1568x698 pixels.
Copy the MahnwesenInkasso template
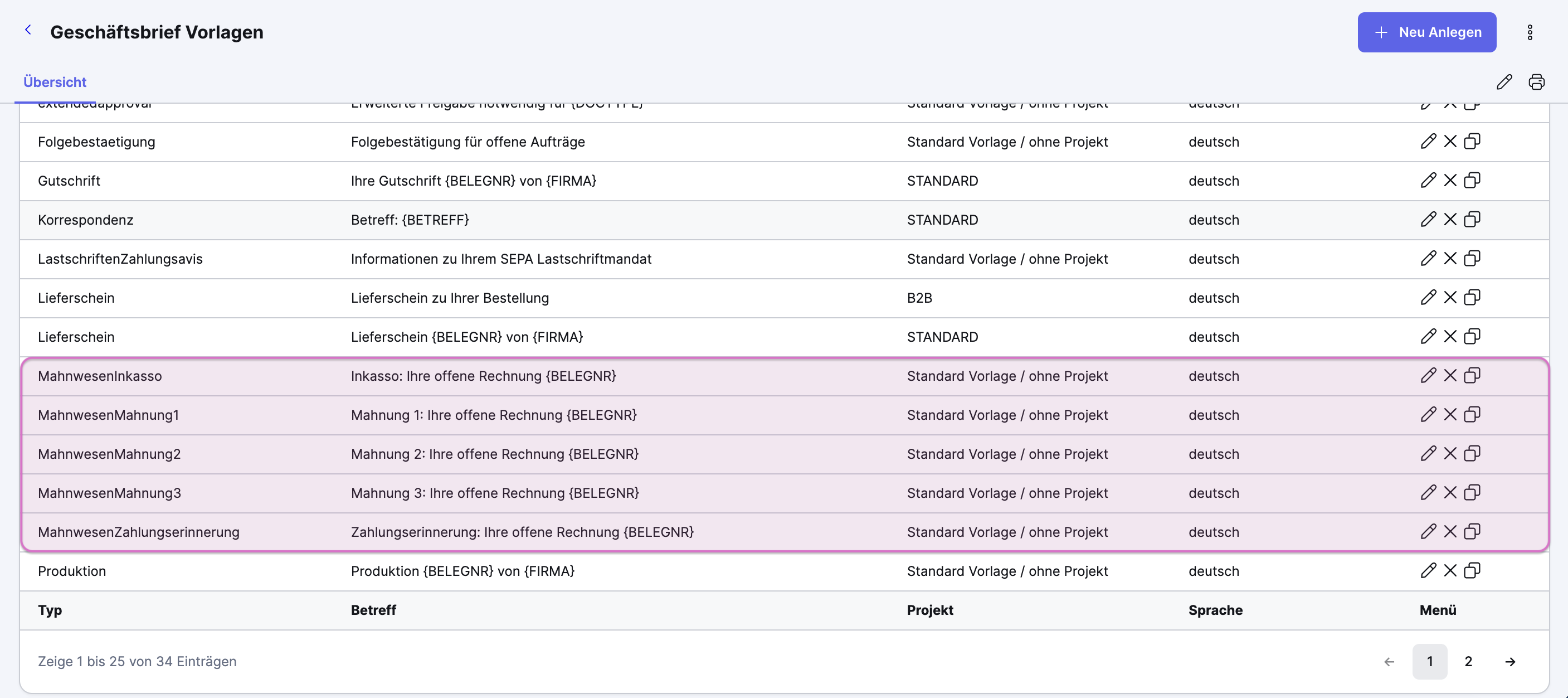click(x=1472, y=375)
